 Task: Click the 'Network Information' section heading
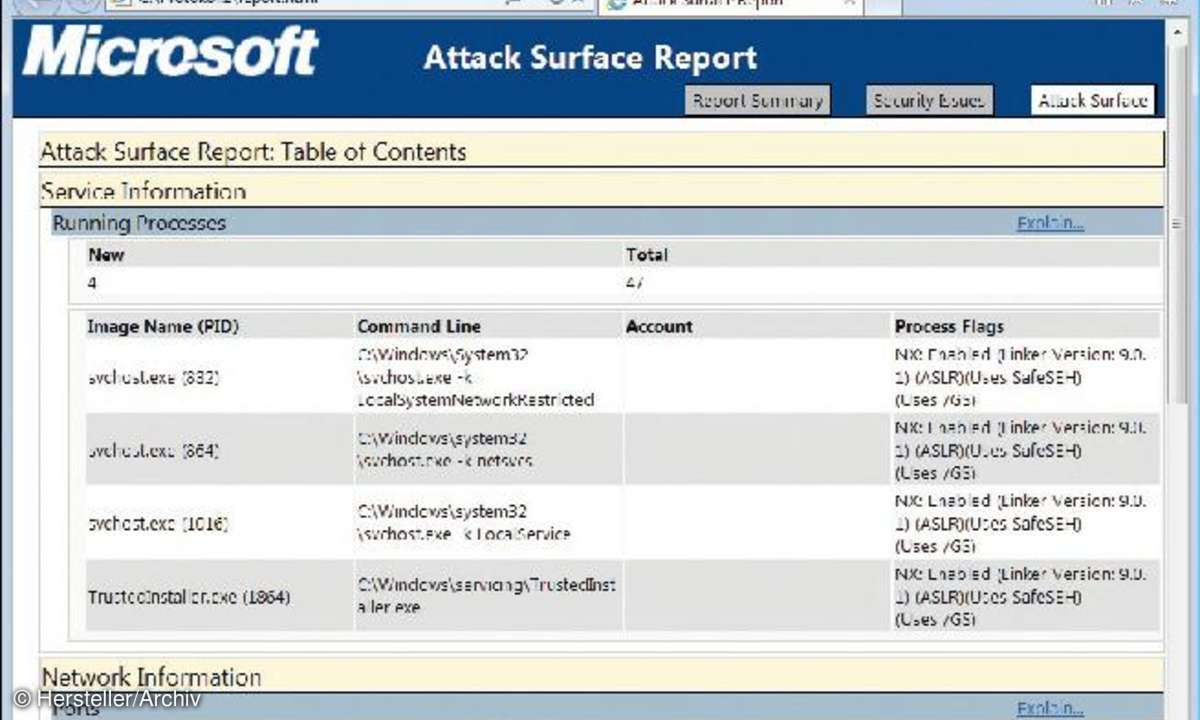pos(151,677)
